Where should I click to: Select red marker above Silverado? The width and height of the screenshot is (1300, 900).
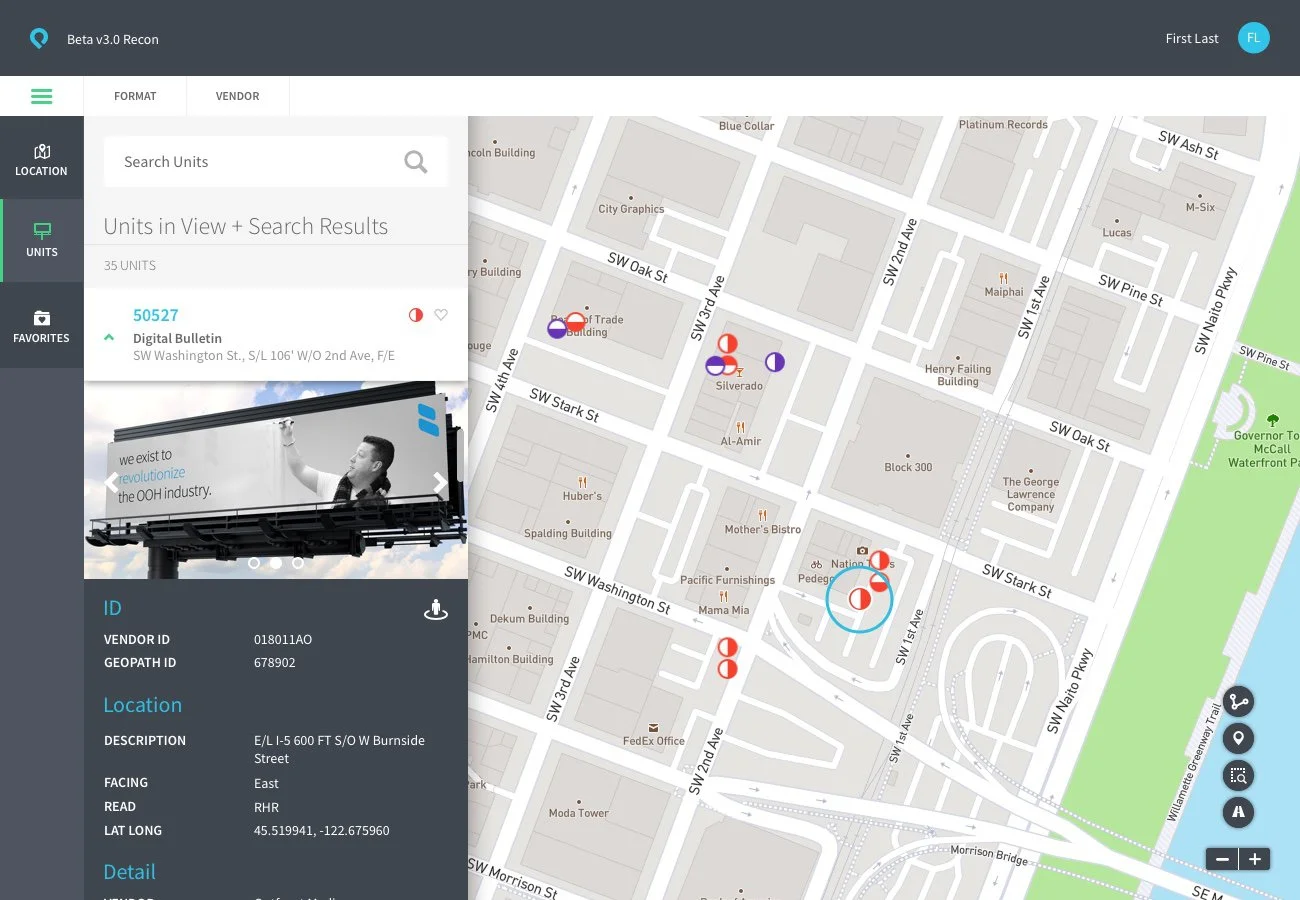click(x=727, y=344)
